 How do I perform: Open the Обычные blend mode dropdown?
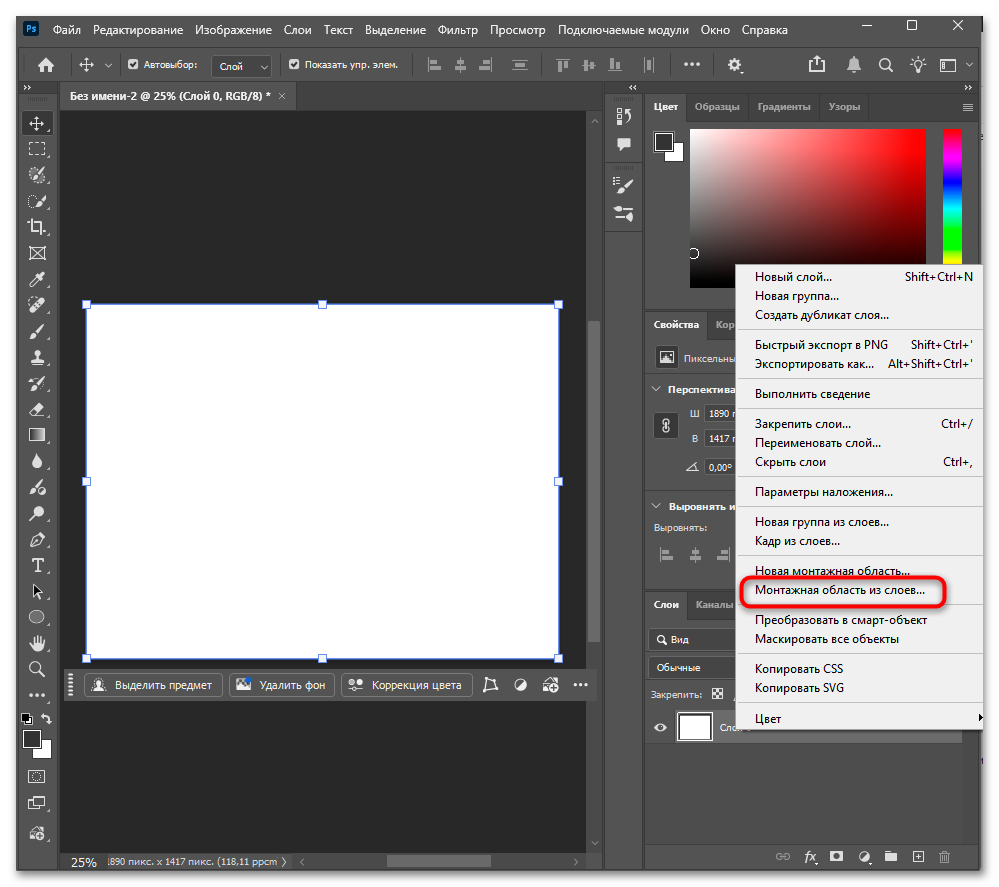coord(692,667)
